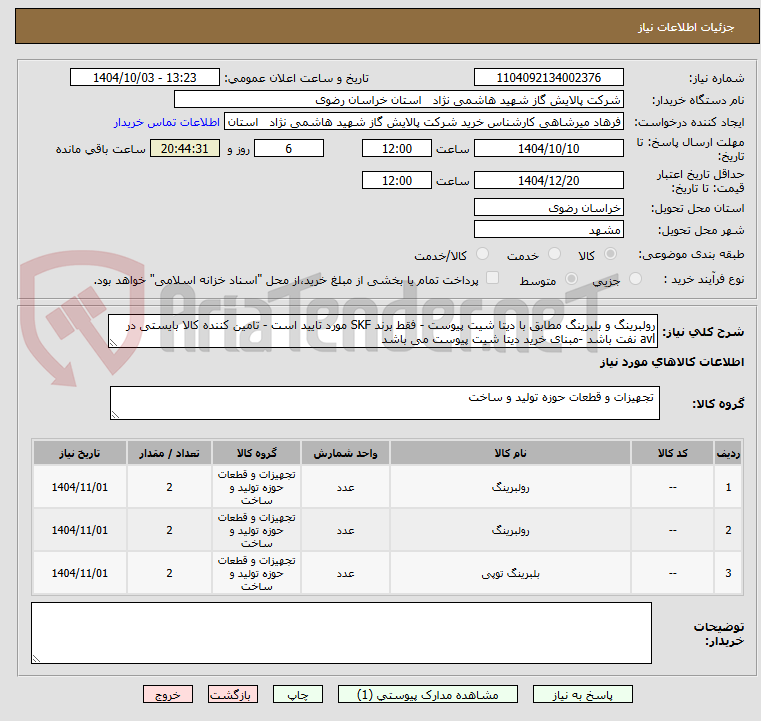Click the delivery province field خراسان رضوی

tap(548, 207)
